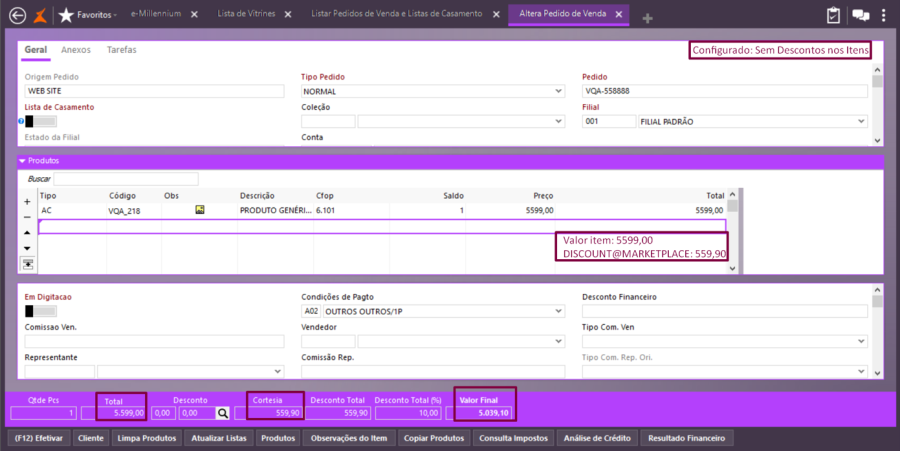This screenshot has width=900, height=451.
Task: Click the image icon in Obs column
Action: click(200, 210)
